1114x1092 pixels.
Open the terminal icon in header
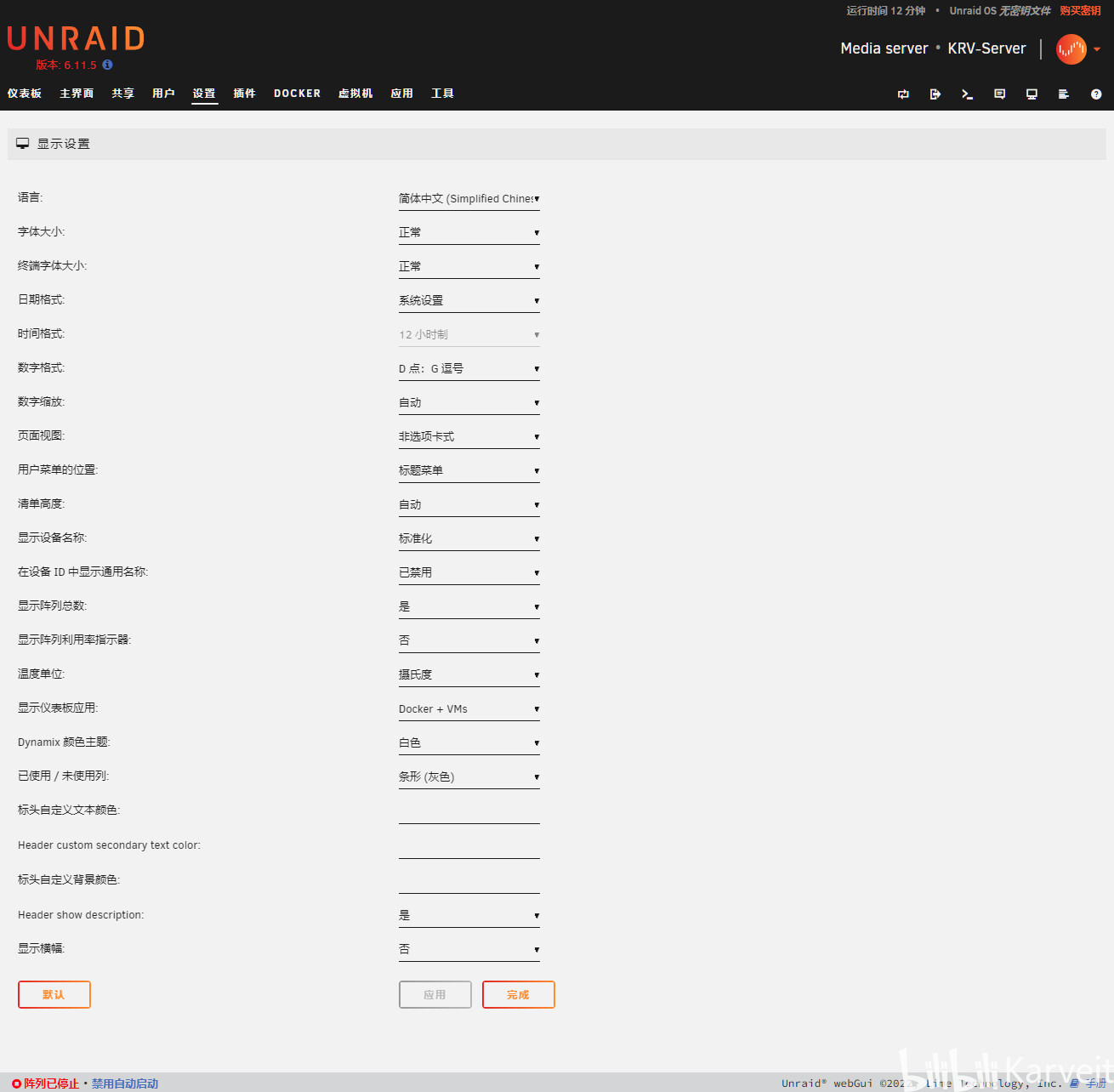click(x=967, y=94)
